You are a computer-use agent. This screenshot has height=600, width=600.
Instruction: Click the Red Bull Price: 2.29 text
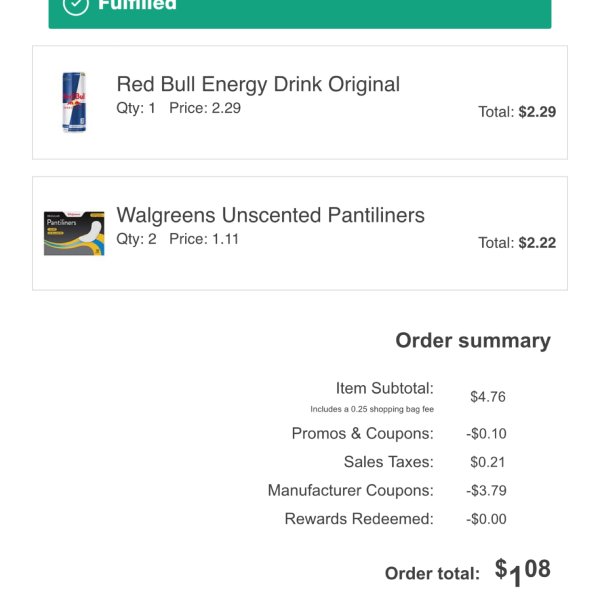pyautogui.click(x=205, y=108)
